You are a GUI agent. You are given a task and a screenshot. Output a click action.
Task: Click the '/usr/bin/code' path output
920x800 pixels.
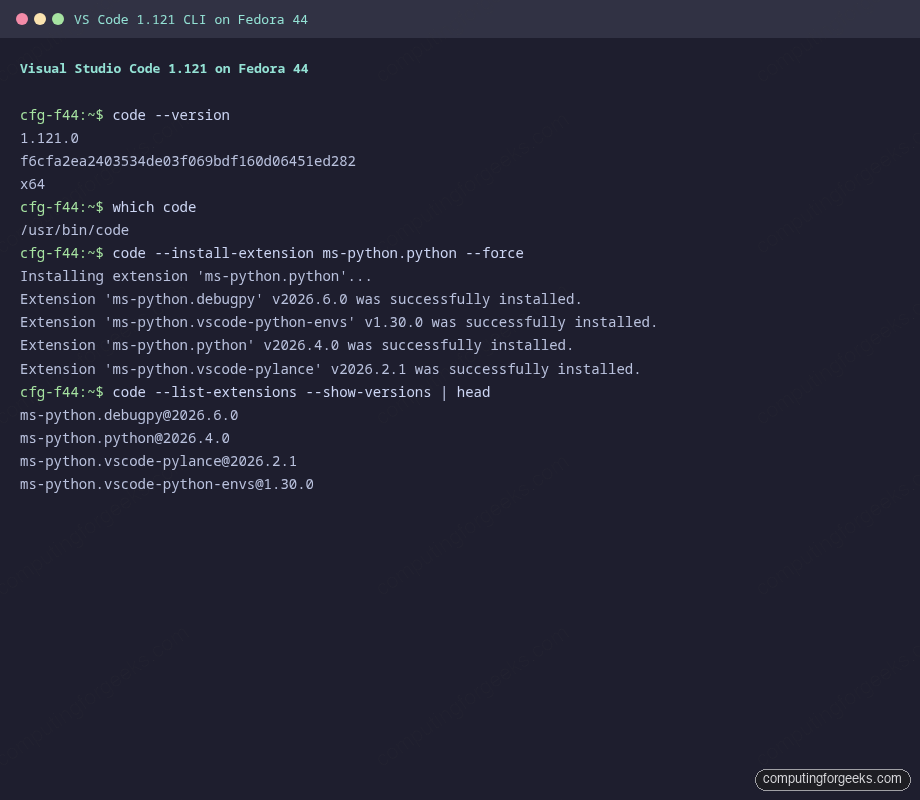tap(75, 230)
